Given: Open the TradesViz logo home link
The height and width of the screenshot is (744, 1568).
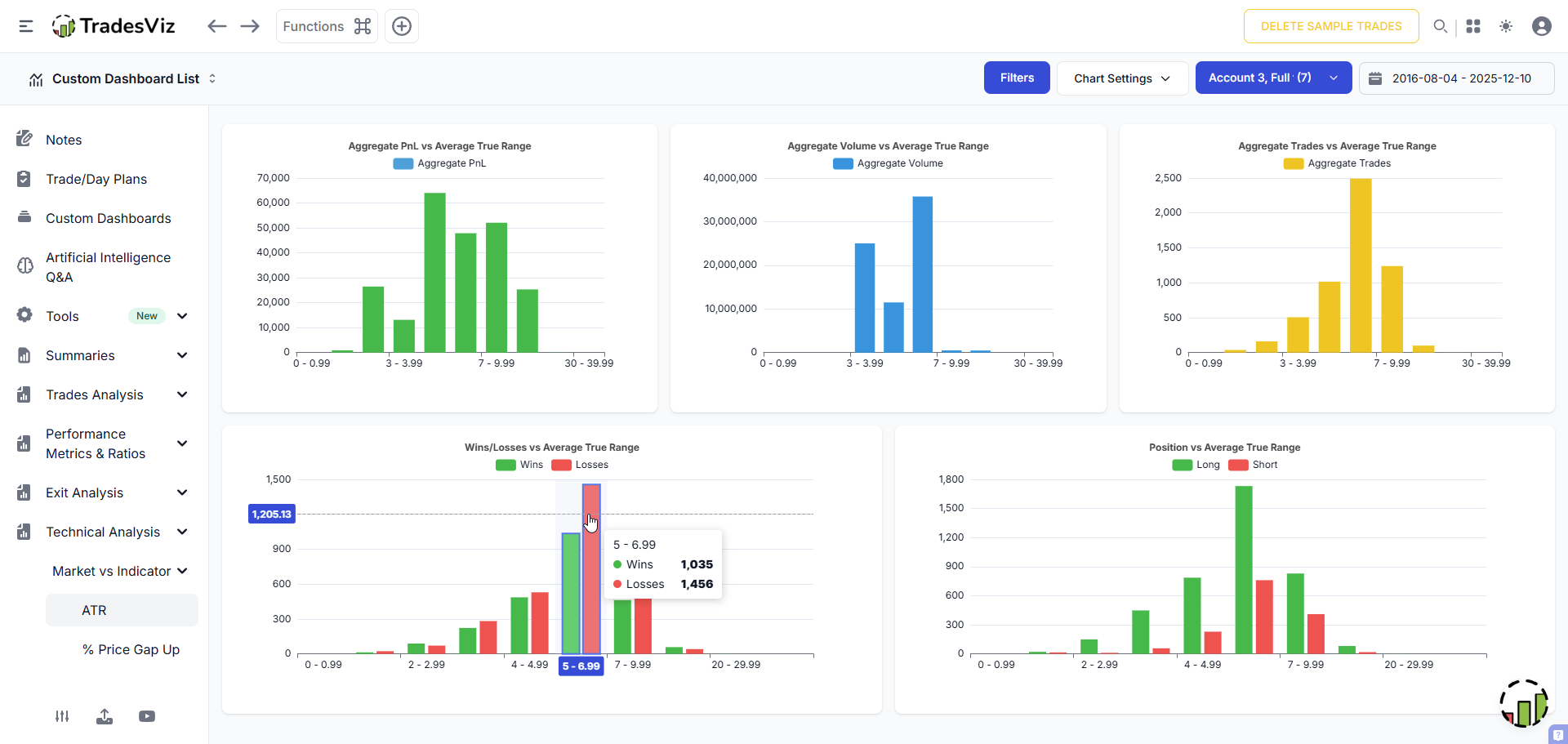Looking at the screenshot, I should [114, 26].
